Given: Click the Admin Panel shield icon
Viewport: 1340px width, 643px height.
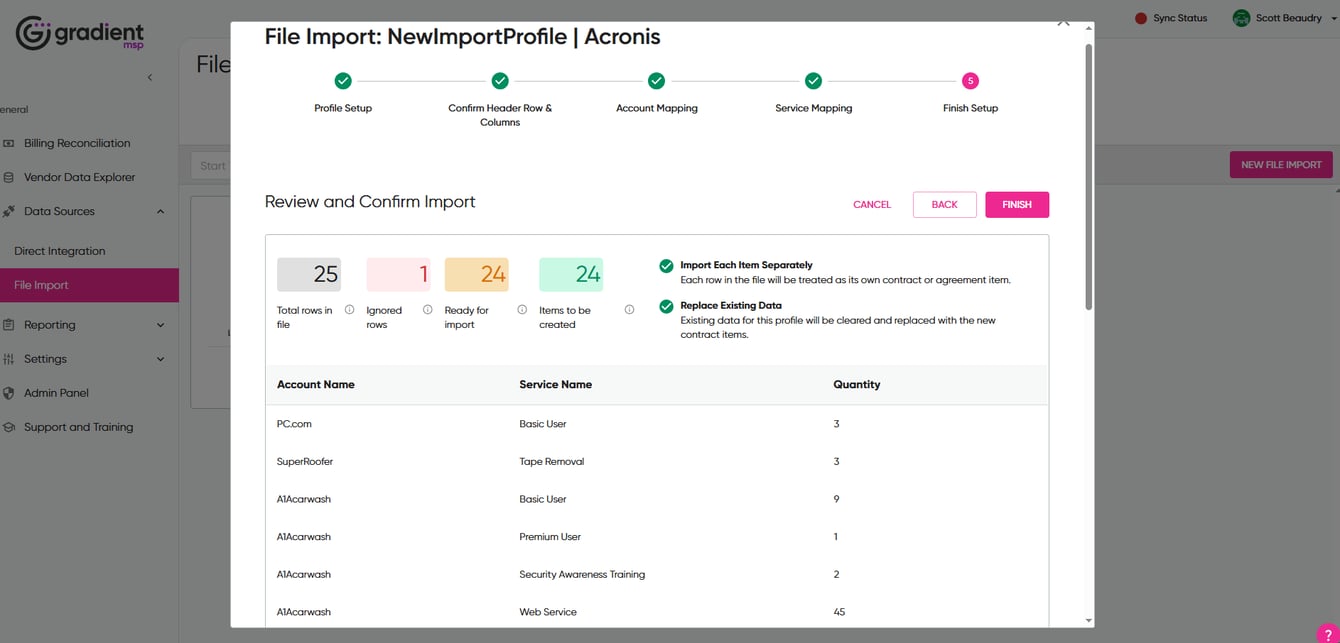Looking at the screenshot, I should (x=9, y=393).
